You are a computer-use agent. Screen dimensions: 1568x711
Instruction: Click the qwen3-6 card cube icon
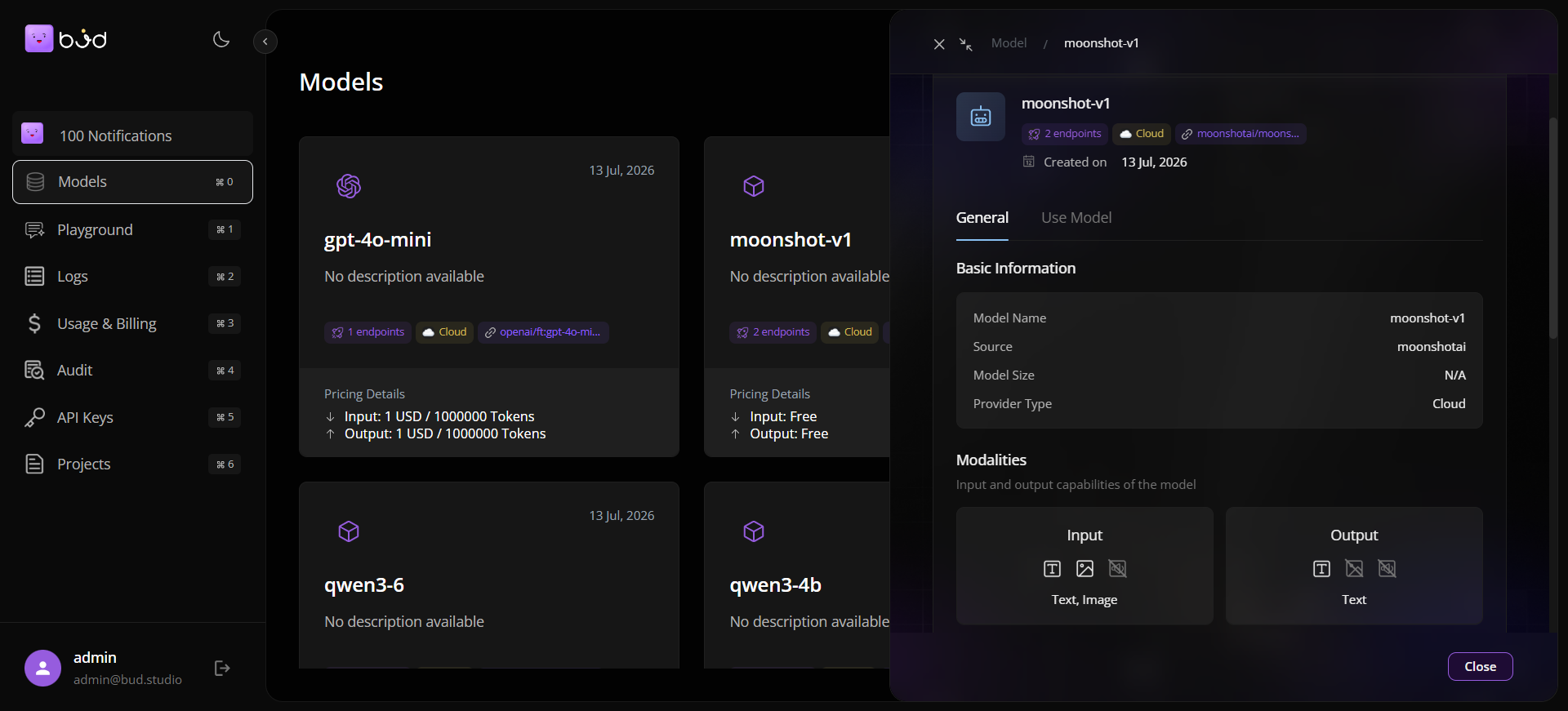point(349,531)
